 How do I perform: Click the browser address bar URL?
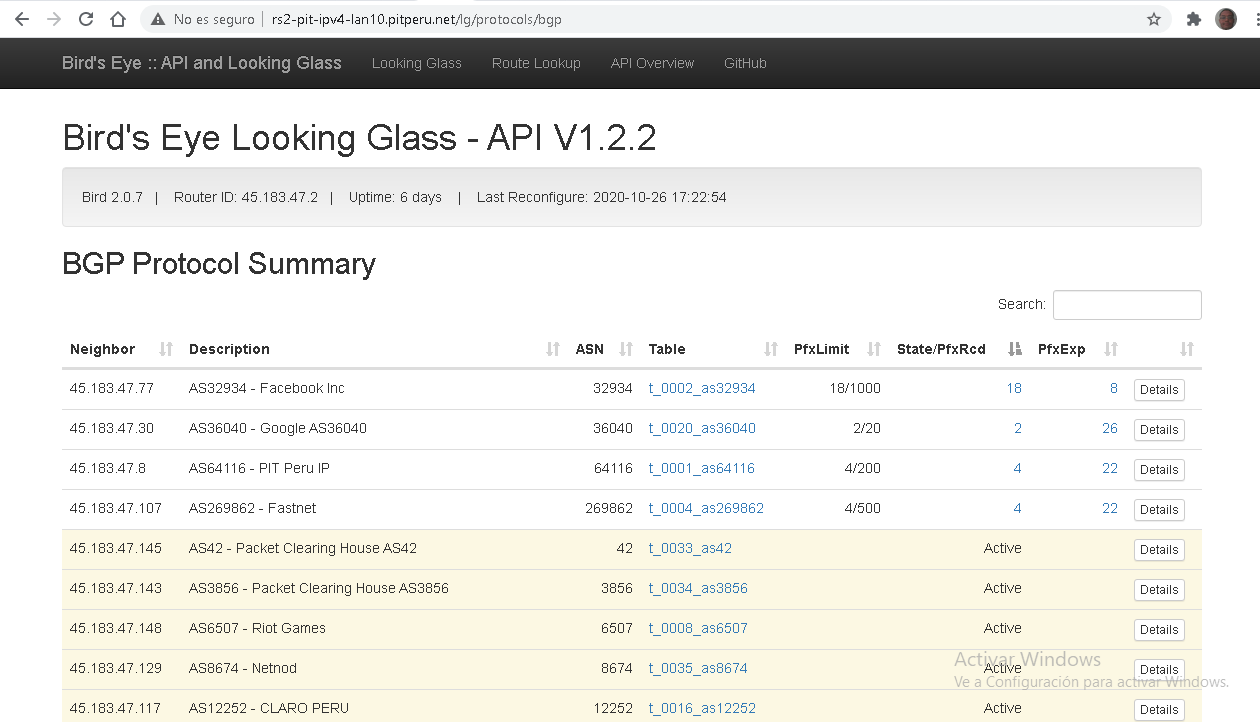[416, 19]
